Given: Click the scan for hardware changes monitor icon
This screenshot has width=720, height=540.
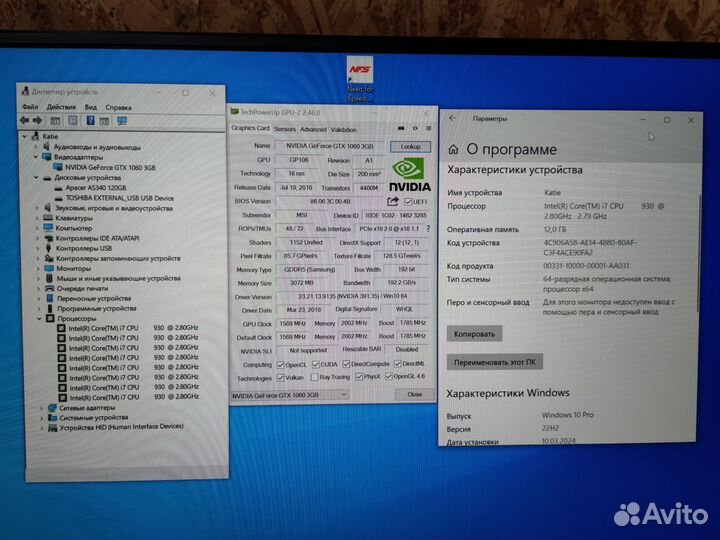Looking at the screenshot, I should point(122,121).
